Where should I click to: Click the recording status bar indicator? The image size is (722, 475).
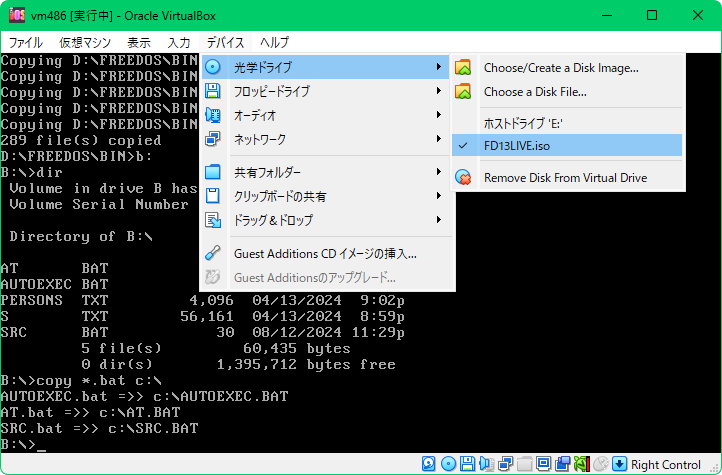pos(563,464)
